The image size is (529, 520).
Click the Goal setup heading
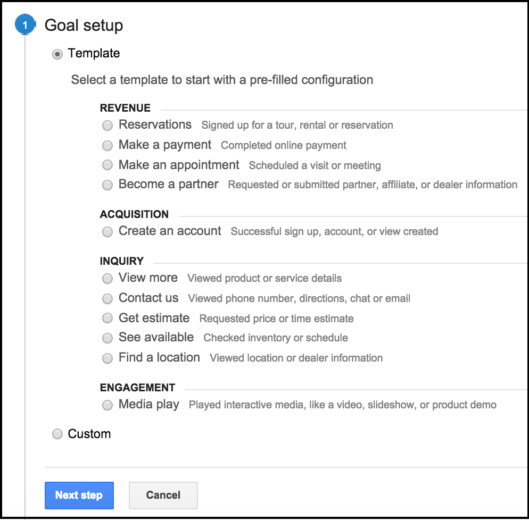point(84,25)
